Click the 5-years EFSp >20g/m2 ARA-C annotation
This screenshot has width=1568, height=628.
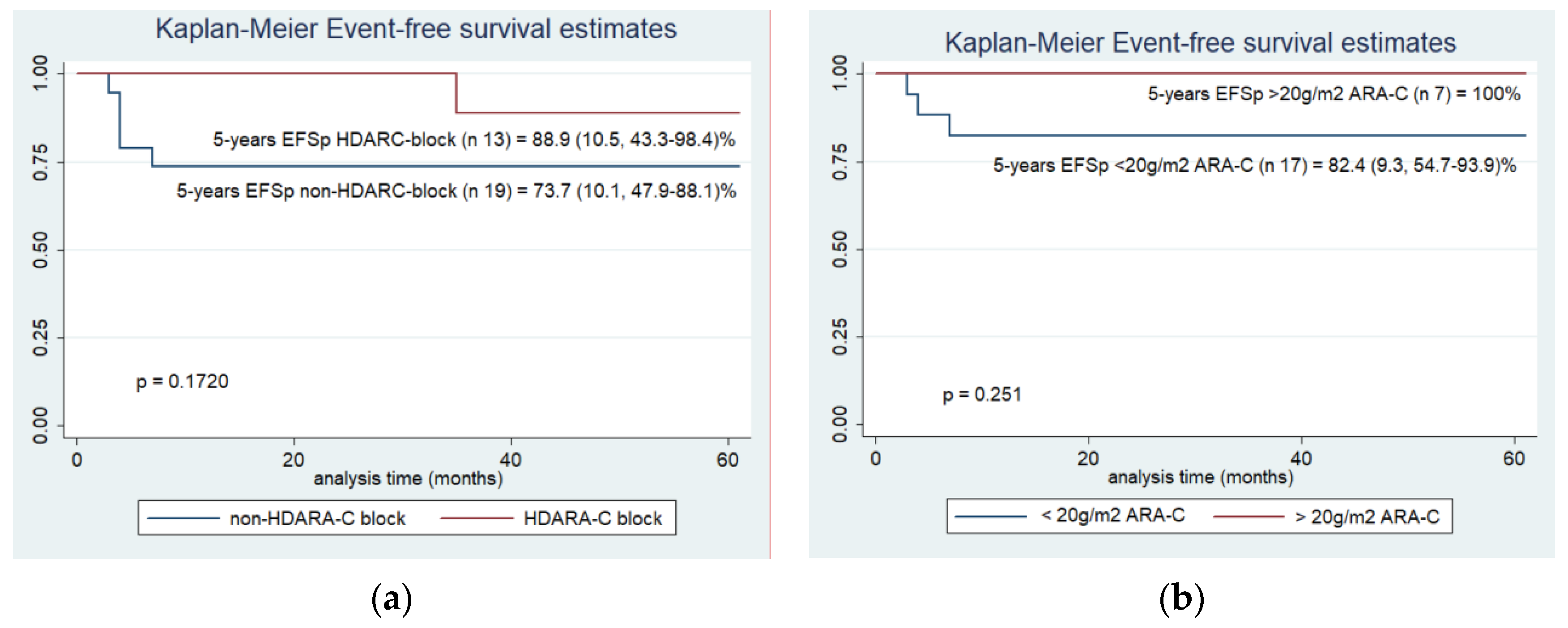click(x=1334, y=94)
